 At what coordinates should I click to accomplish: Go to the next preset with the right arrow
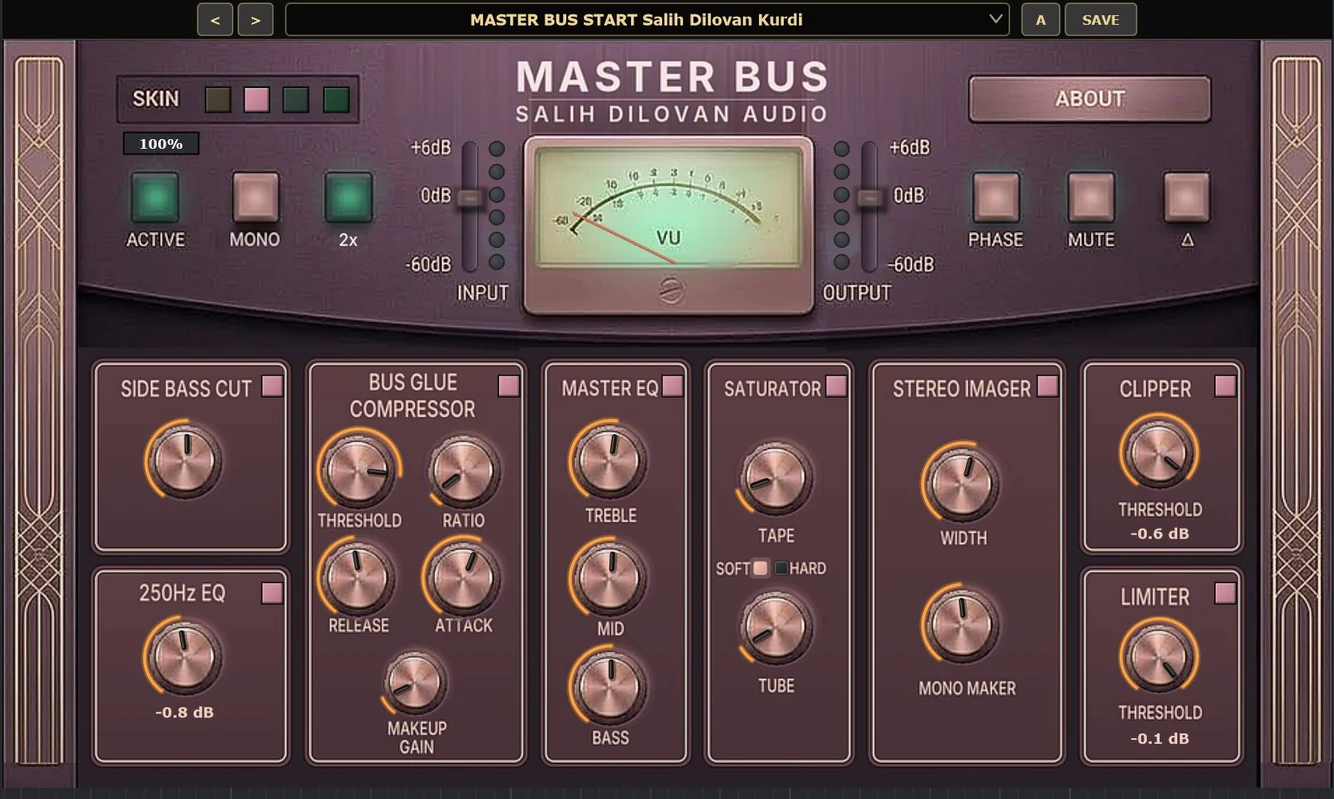tap(256, 19)
